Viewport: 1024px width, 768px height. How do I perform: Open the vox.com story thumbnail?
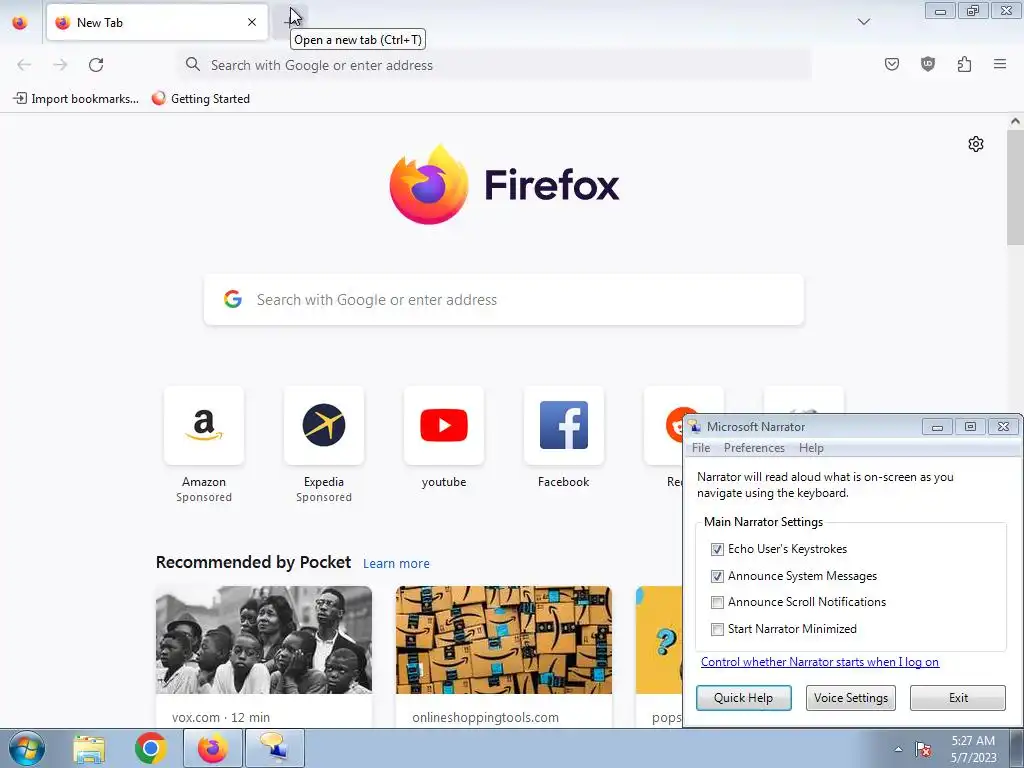(x=264, y=639)
